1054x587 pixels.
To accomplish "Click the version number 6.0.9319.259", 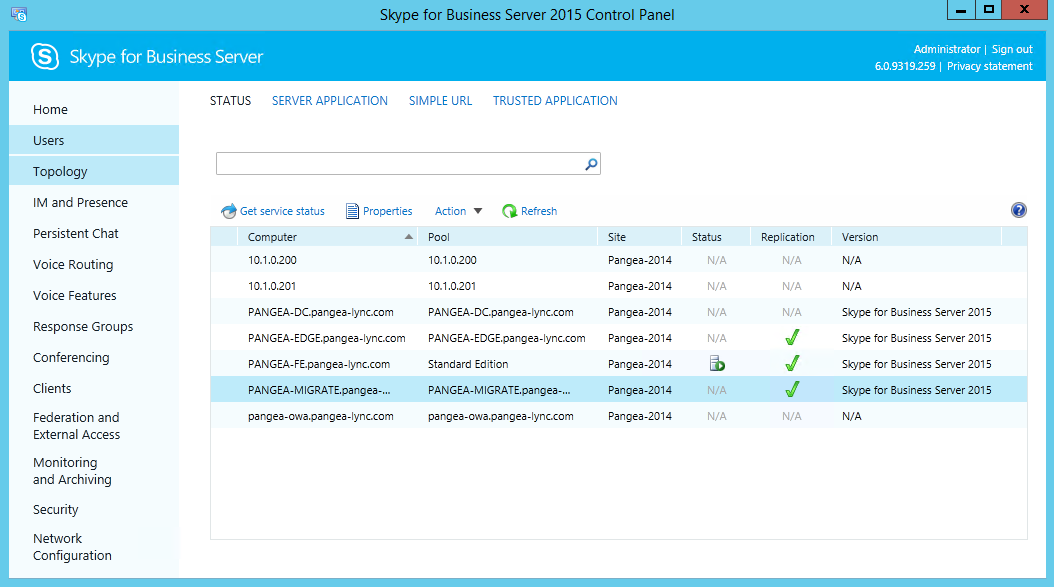I will tap(905, 66).
